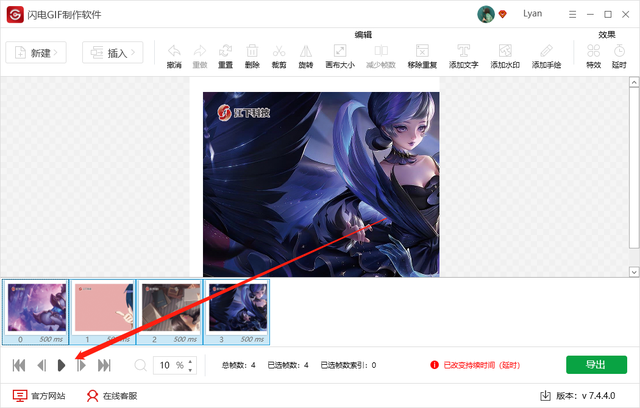Open the 在线客服 online support link

(x=111, y=396)
